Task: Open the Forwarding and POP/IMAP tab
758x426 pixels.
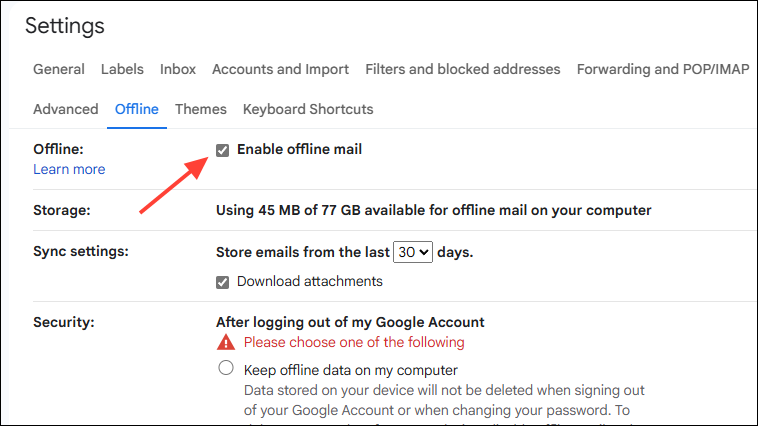Action: coord(663,69)
